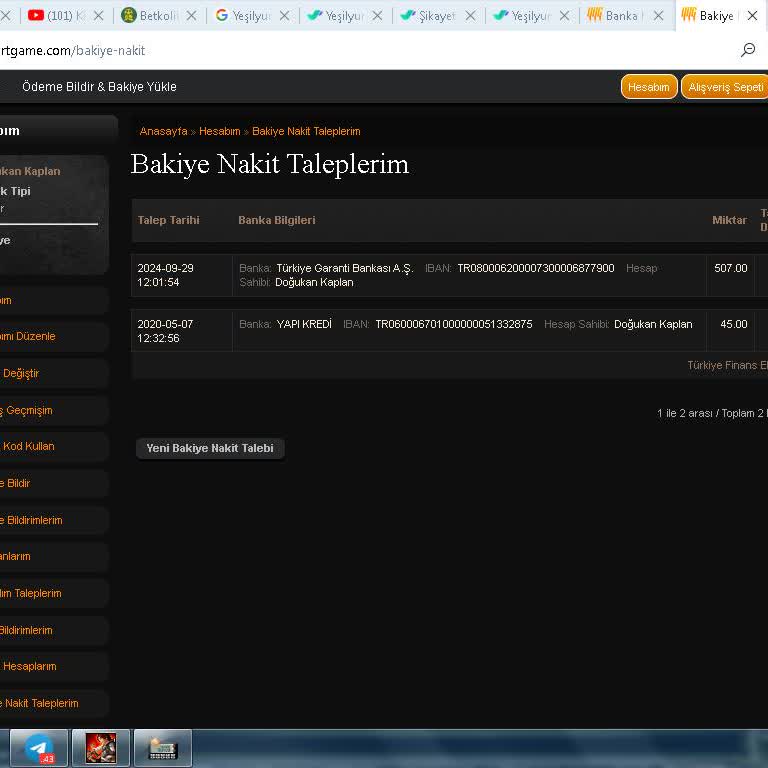Click Bakiye Nakit Taleplerim breadcrumb
The image size is (768, 768).
[x=306, y=131]
